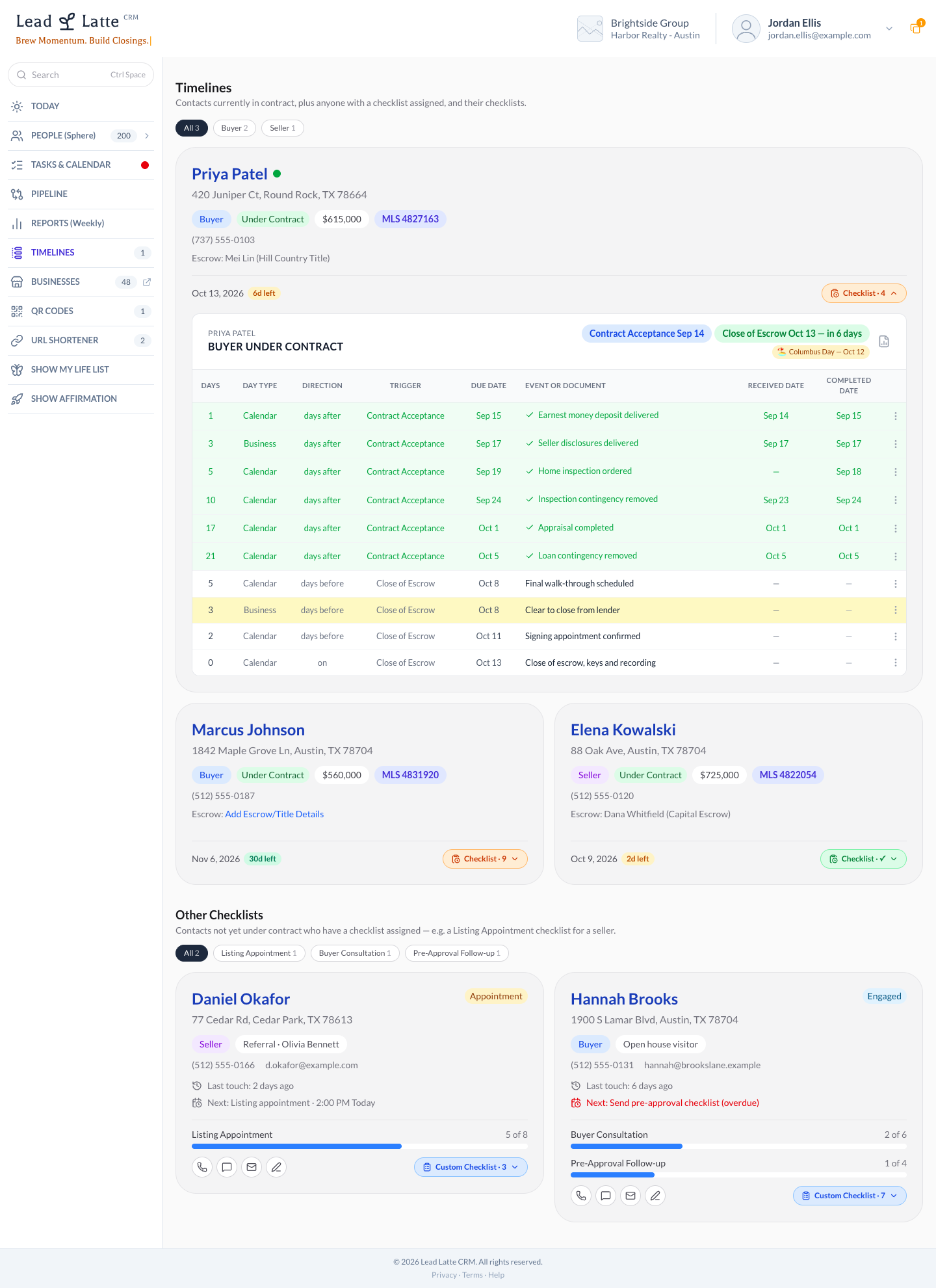The height and width of the screenshot is (1288, 936).
Task: Open row menu for Appraisal completed
Action: [x=896, y=529]
